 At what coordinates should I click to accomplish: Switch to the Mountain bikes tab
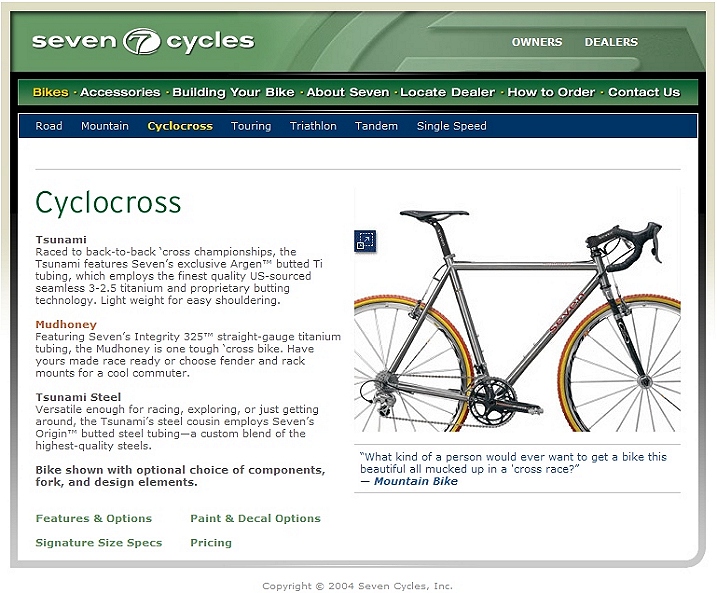point(105,126)
